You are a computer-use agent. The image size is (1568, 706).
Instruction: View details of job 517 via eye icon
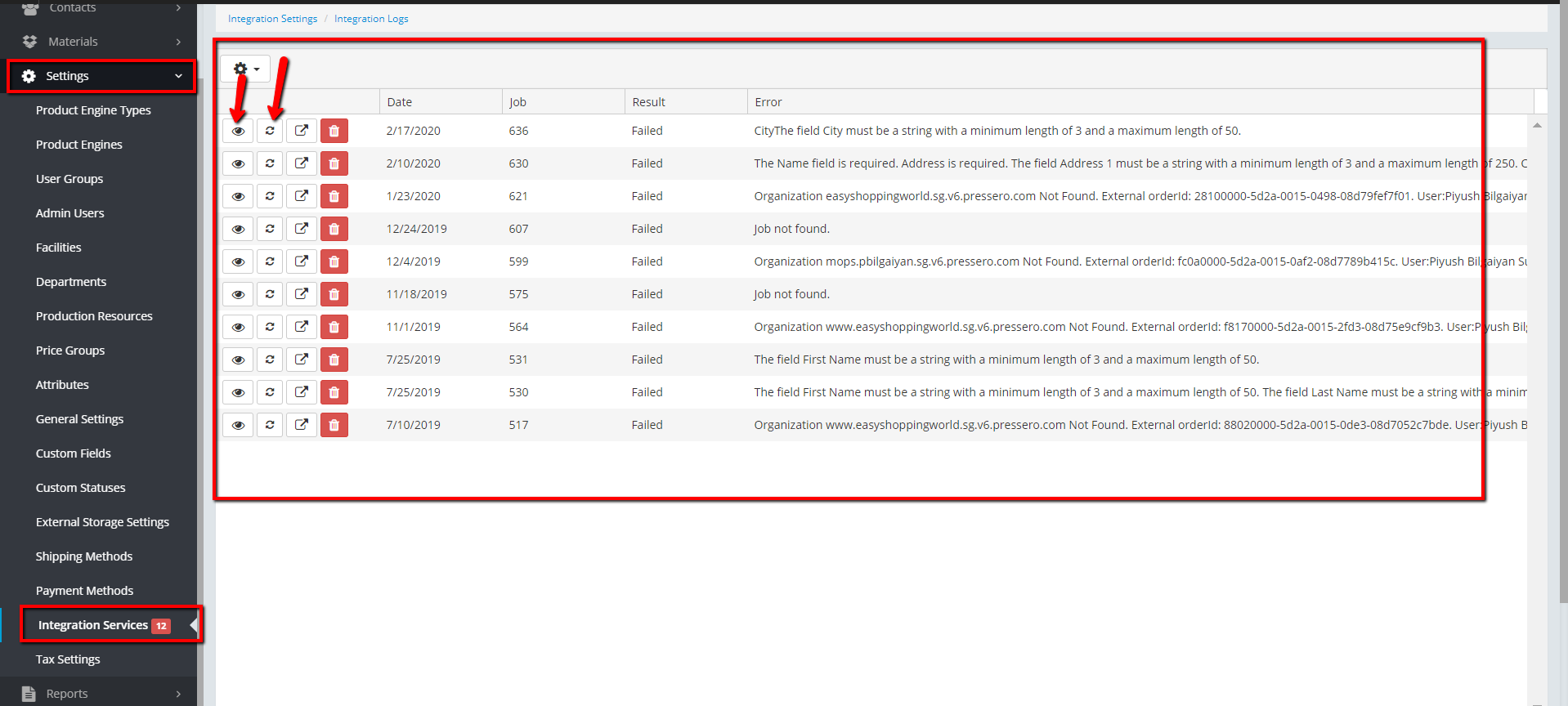[x=238, y=425]
